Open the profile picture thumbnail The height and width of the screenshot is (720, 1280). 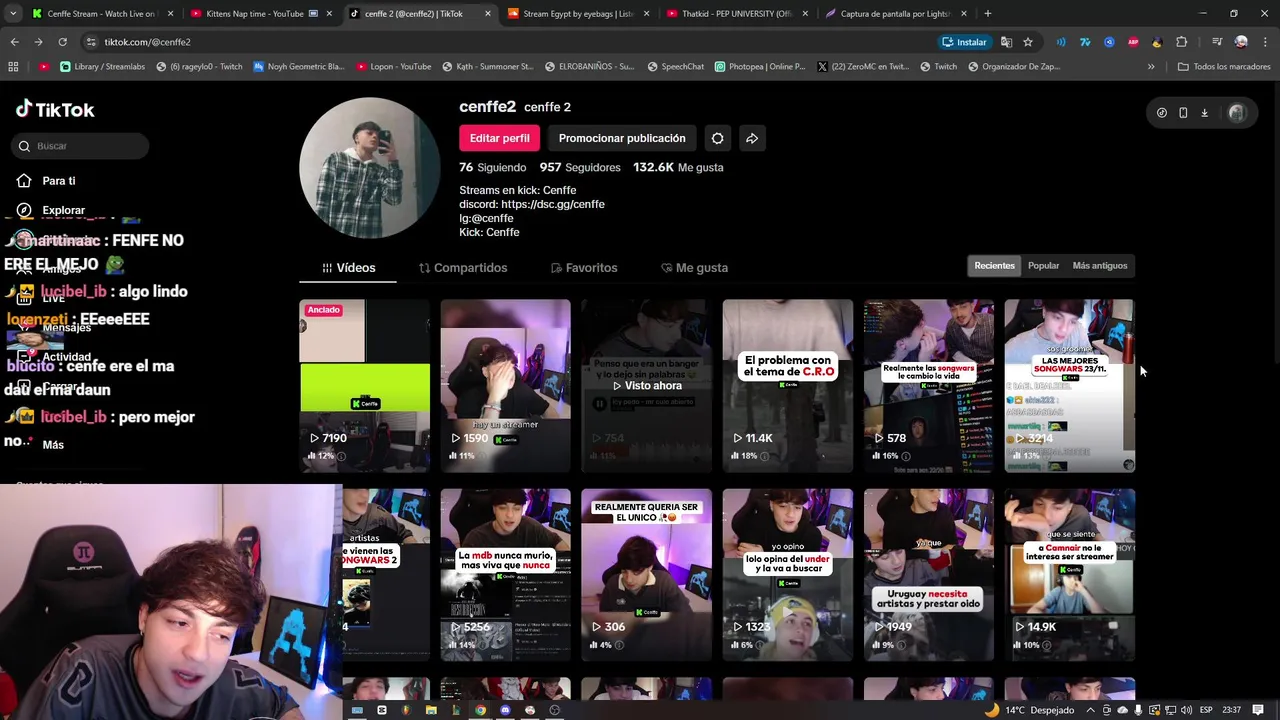[370, 168]
